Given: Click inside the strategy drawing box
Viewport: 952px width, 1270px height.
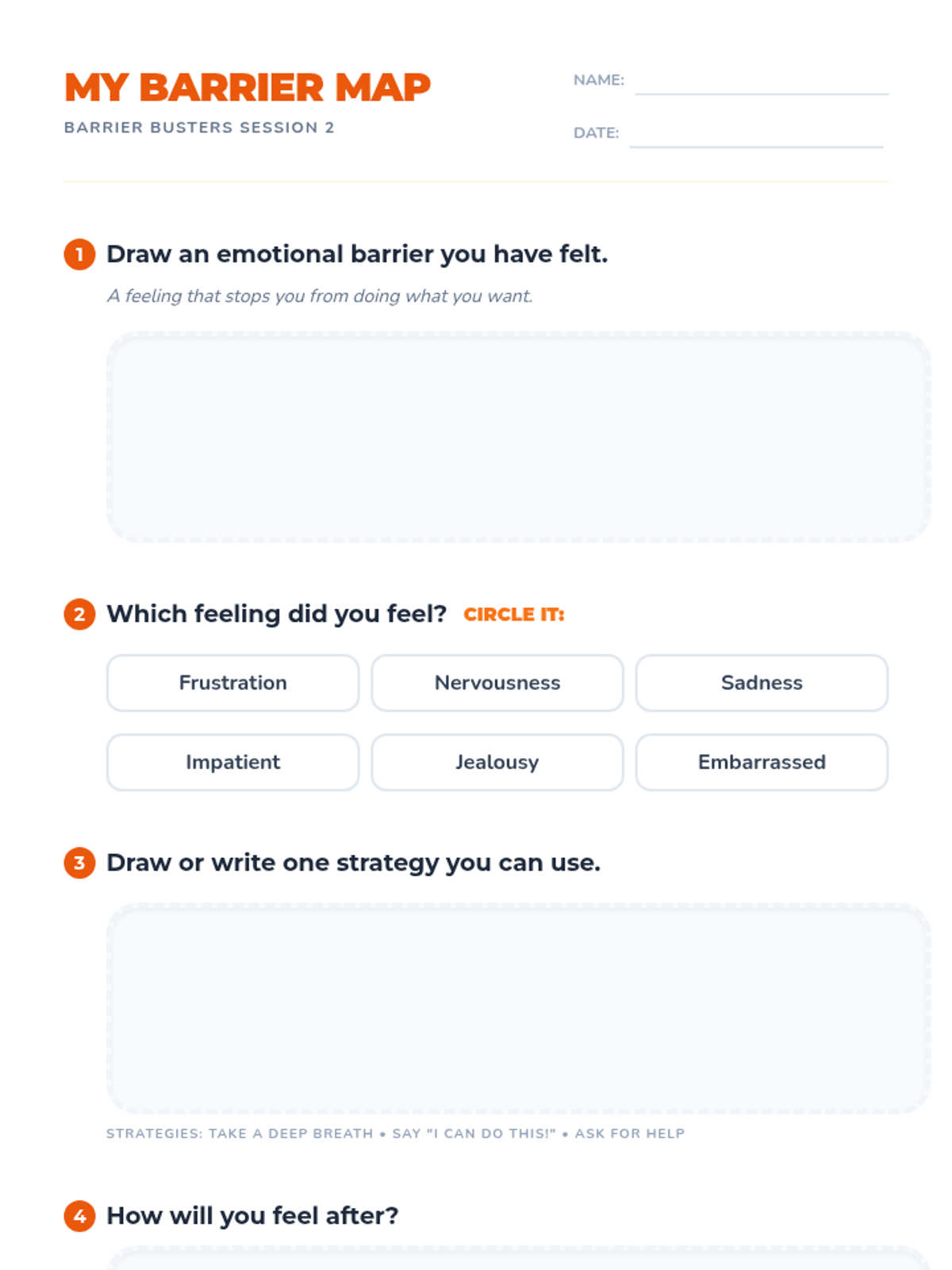Looking at the screenshot, I should pos(518,1008).
